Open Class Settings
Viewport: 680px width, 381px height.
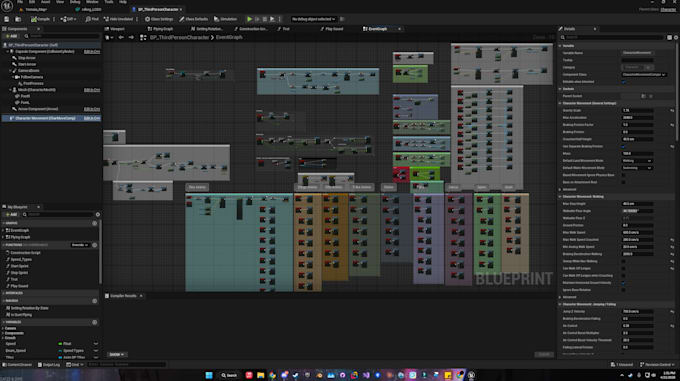[x=159, y=19]
